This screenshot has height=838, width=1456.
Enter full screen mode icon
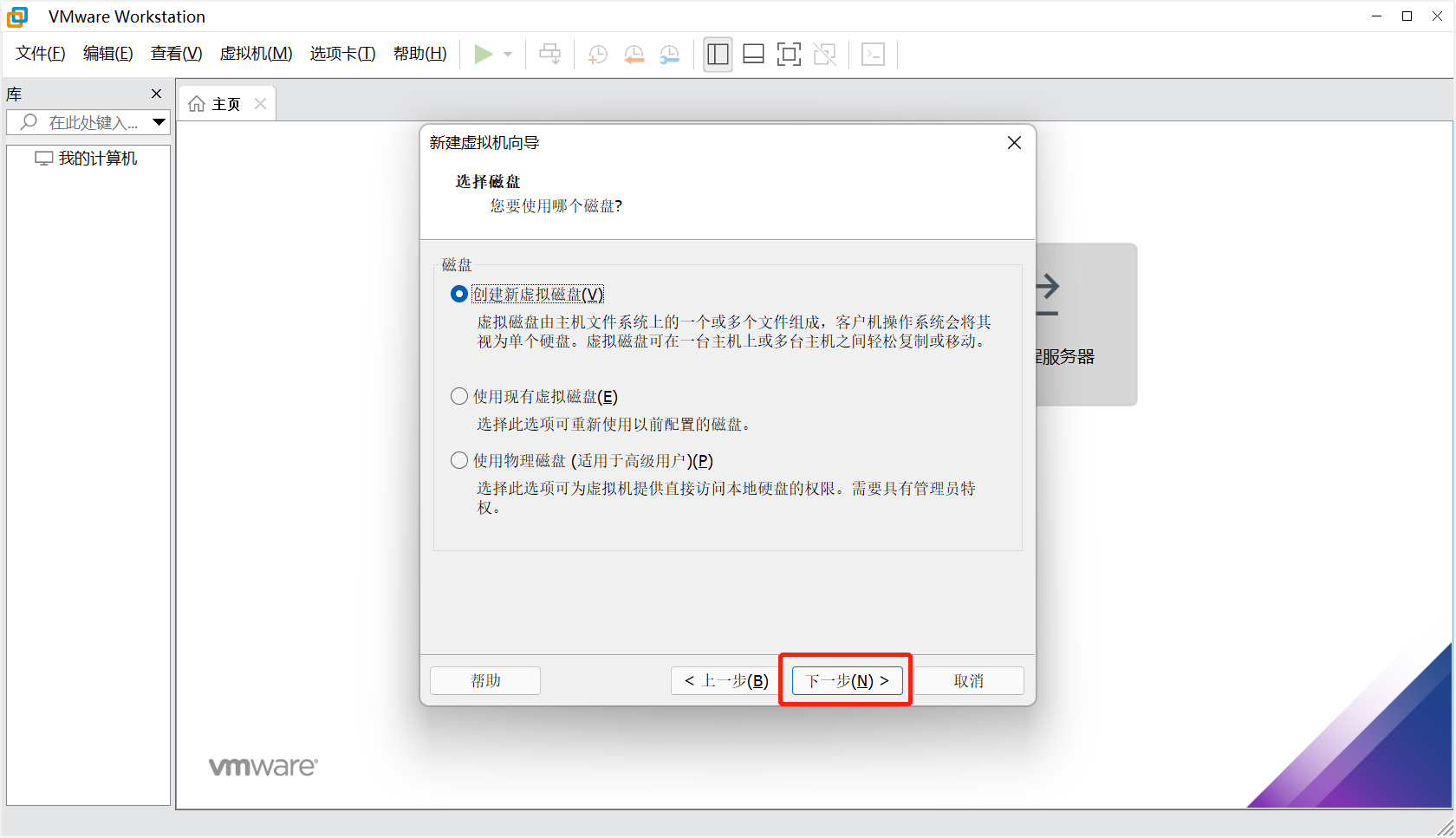point(789,55)
